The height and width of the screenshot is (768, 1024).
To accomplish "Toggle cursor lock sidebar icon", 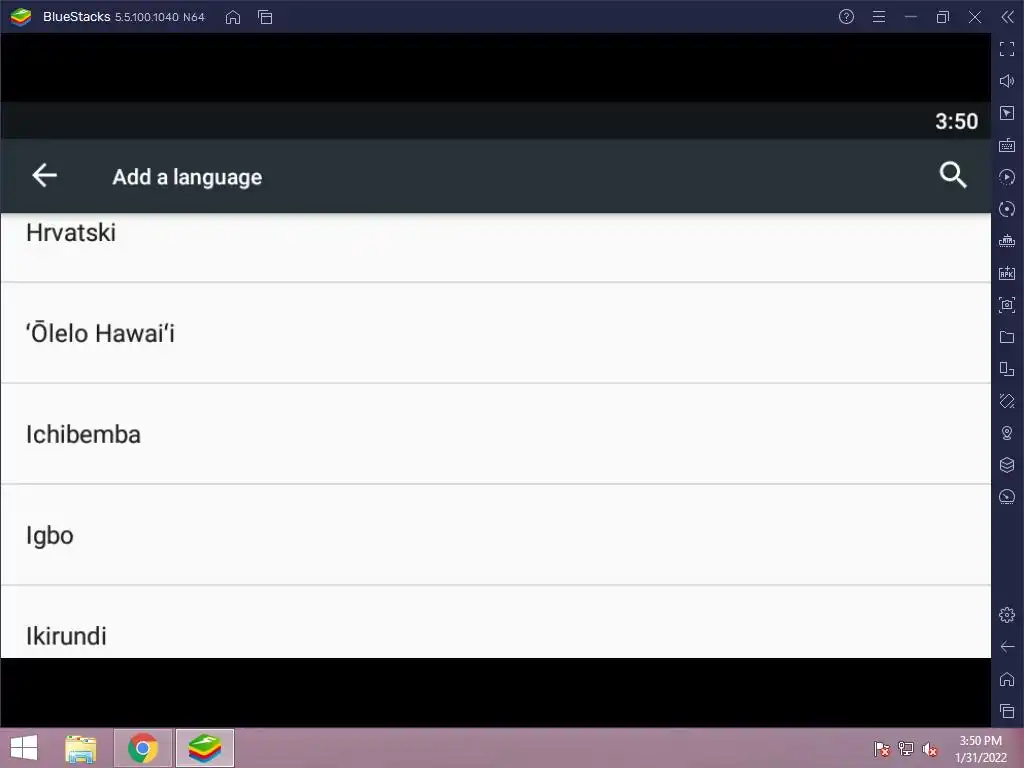I will 1007,112.
